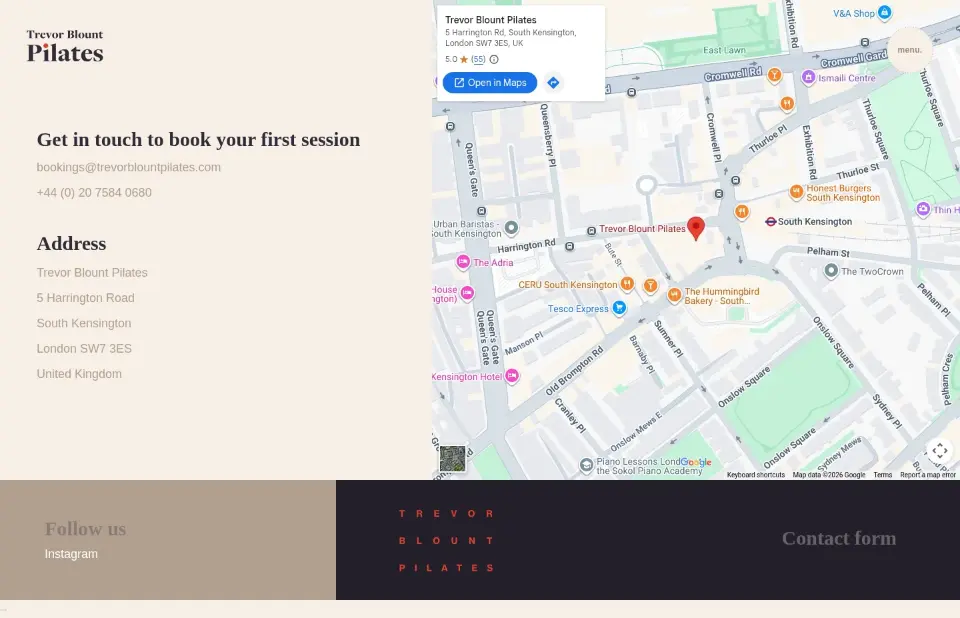
Task: Click the Honest Burgers South Kensington marker
Action: coord(796,192)
